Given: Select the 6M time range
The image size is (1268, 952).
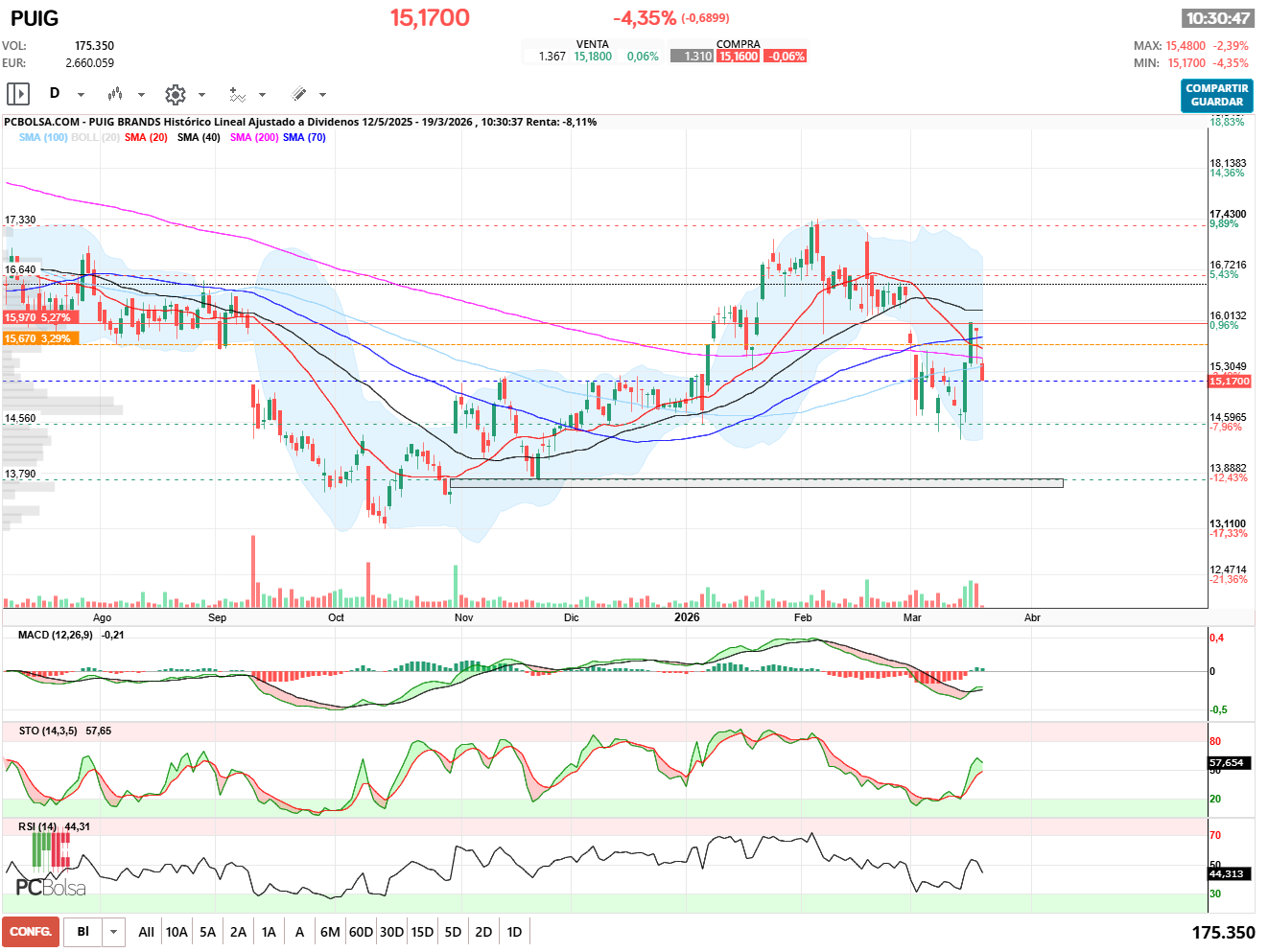Looking at the screenshot, I should pyautogui.click(x=330, y=932).
